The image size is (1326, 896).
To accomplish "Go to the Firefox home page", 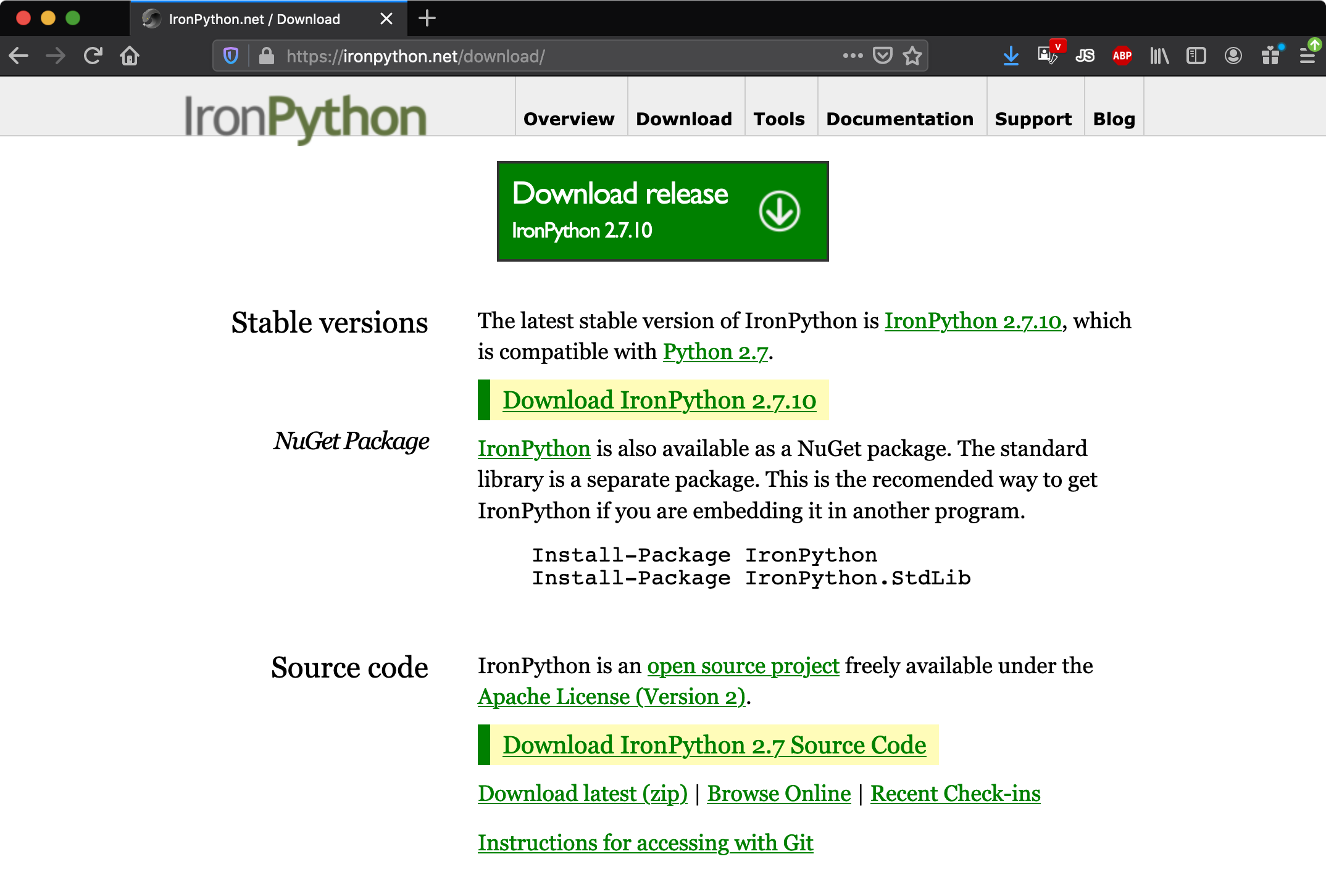I will (130, 56).
